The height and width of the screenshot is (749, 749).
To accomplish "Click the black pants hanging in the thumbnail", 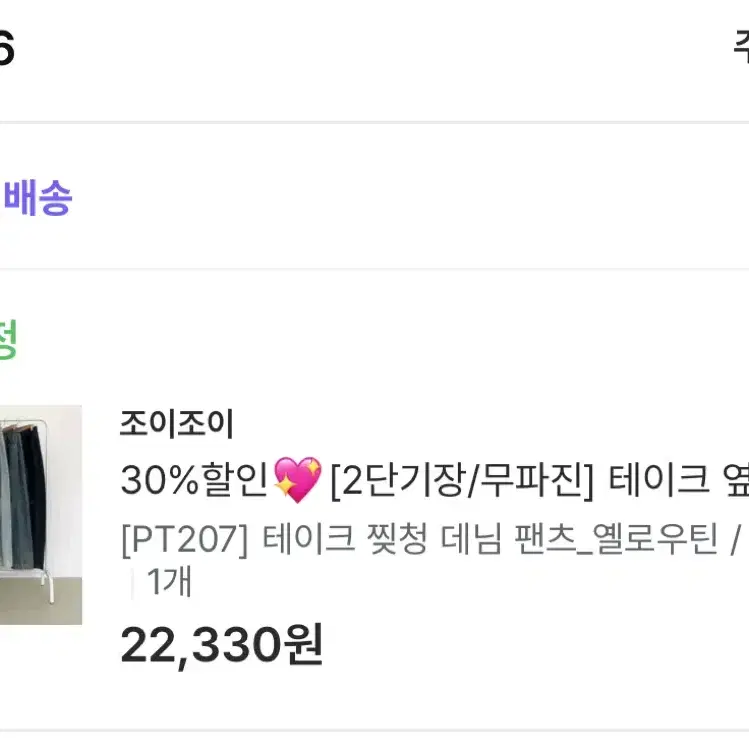I will click(34, 497).
